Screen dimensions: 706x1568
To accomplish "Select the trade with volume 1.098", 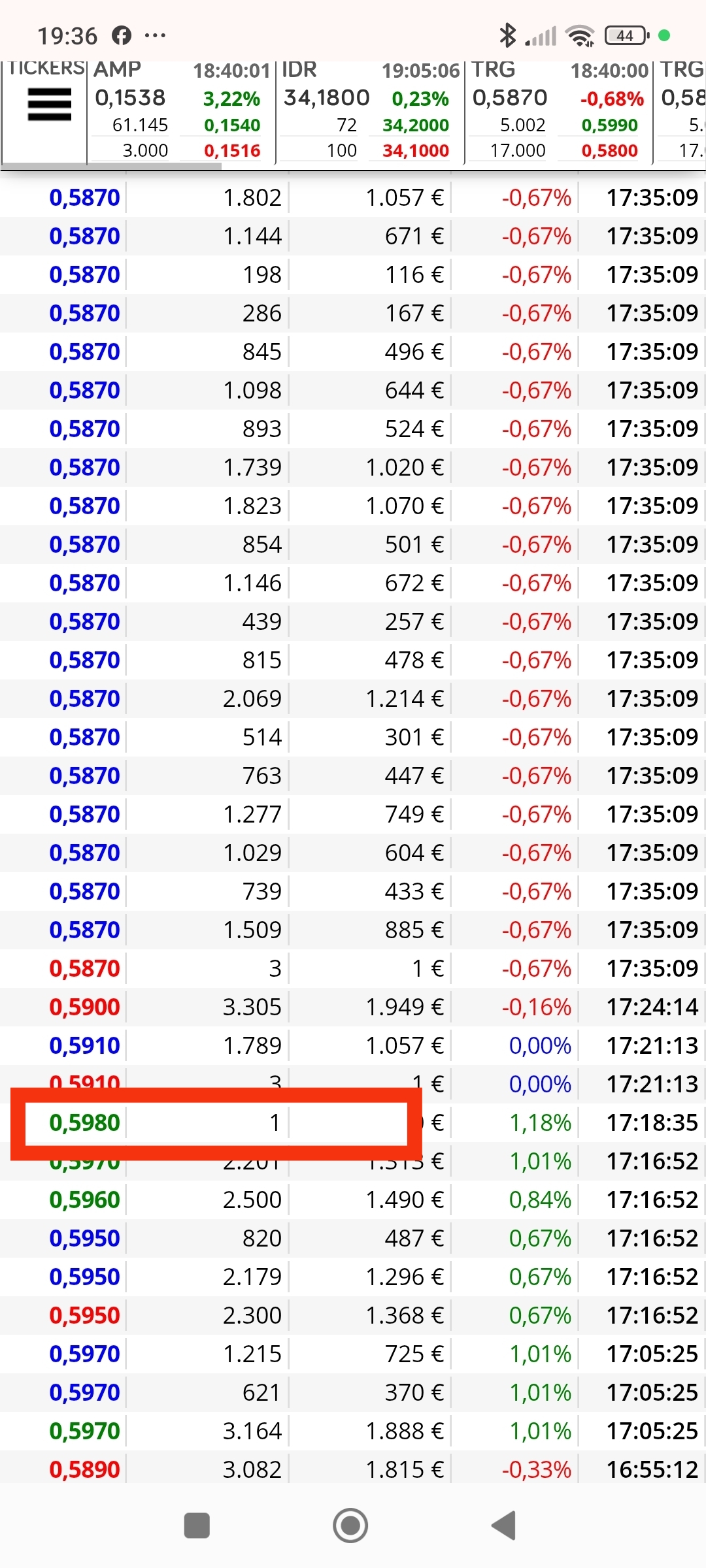I will [x=353, y=390].
